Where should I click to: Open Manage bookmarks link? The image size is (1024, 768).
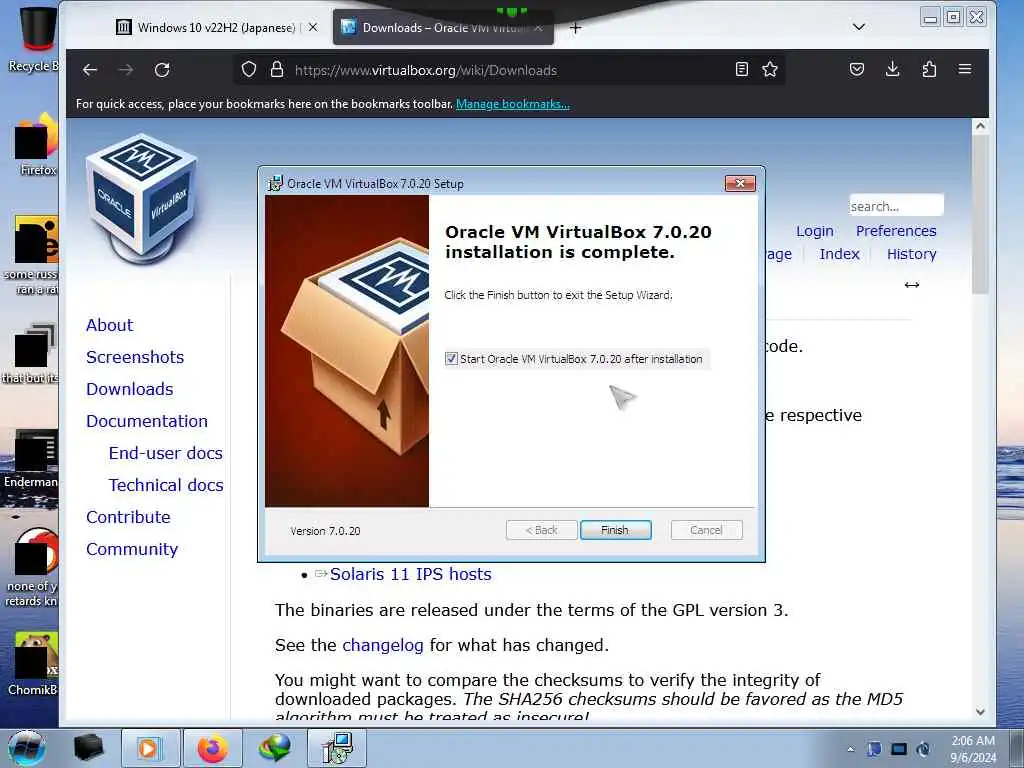coord(513,104)
